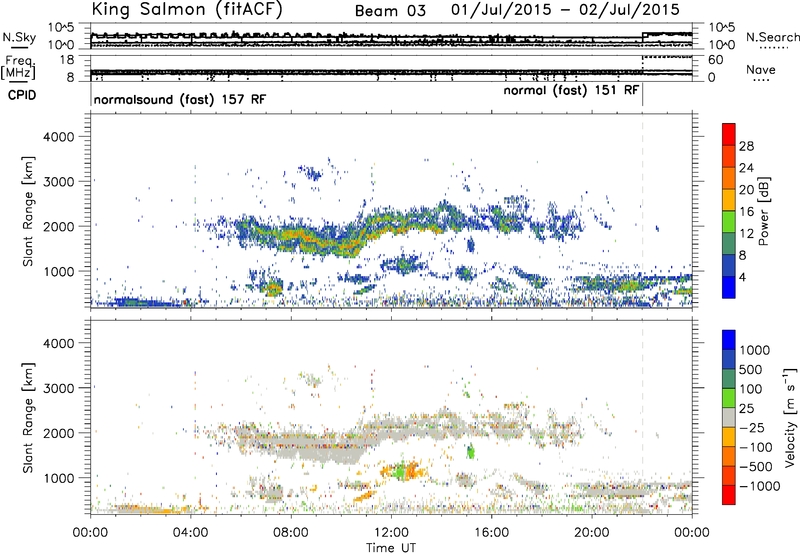Click the green velocity patch near 15:00
This screenshot has width=800, height=554.
click(470, 451)
